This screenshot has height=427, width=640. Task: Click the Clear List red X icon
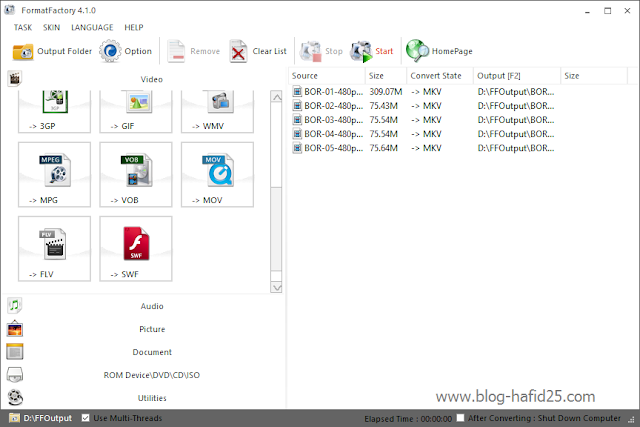(238, 51)
